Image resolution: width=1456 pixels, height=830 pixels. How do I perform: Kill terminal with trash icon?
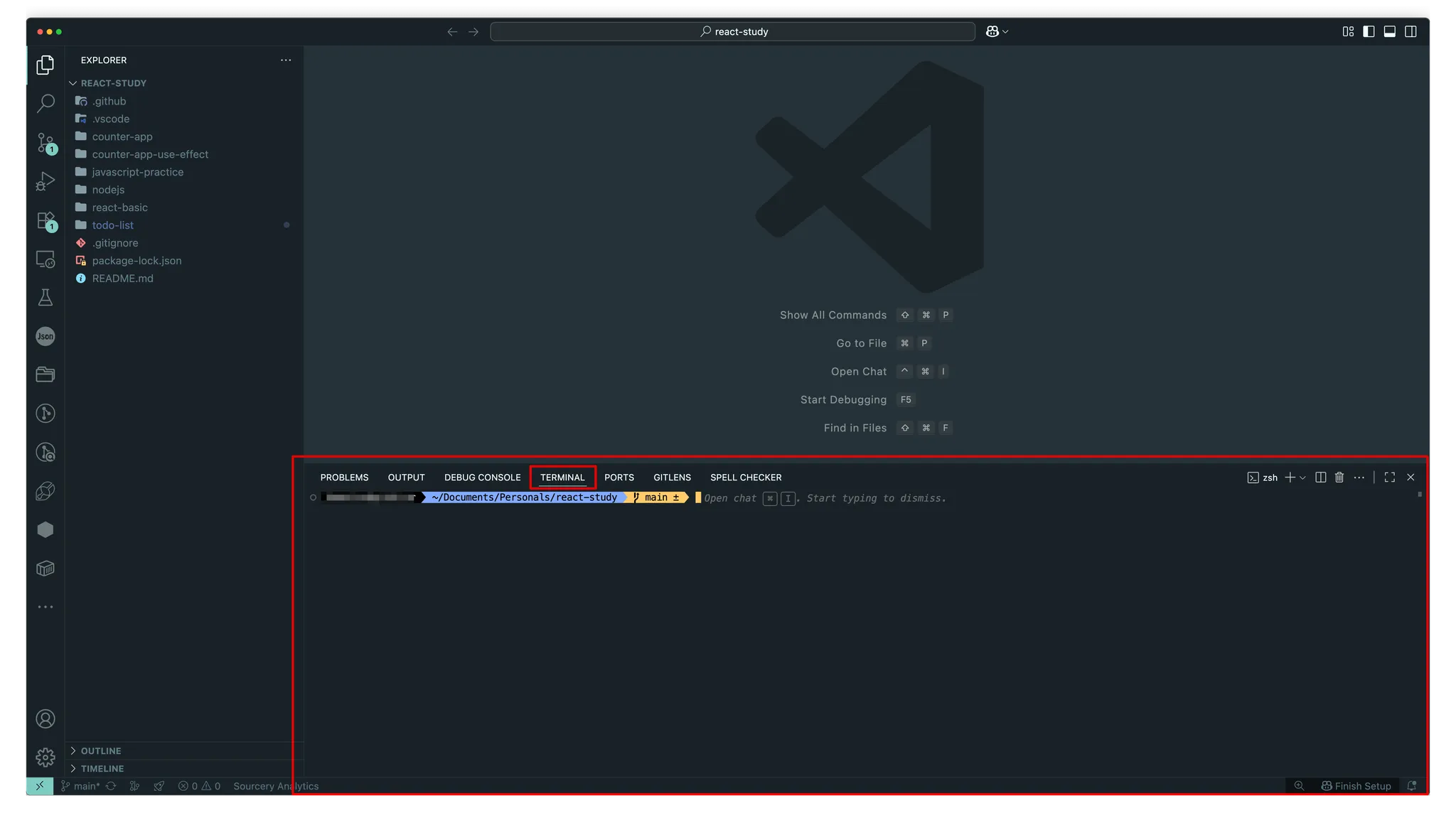(x=1339, y=478)
